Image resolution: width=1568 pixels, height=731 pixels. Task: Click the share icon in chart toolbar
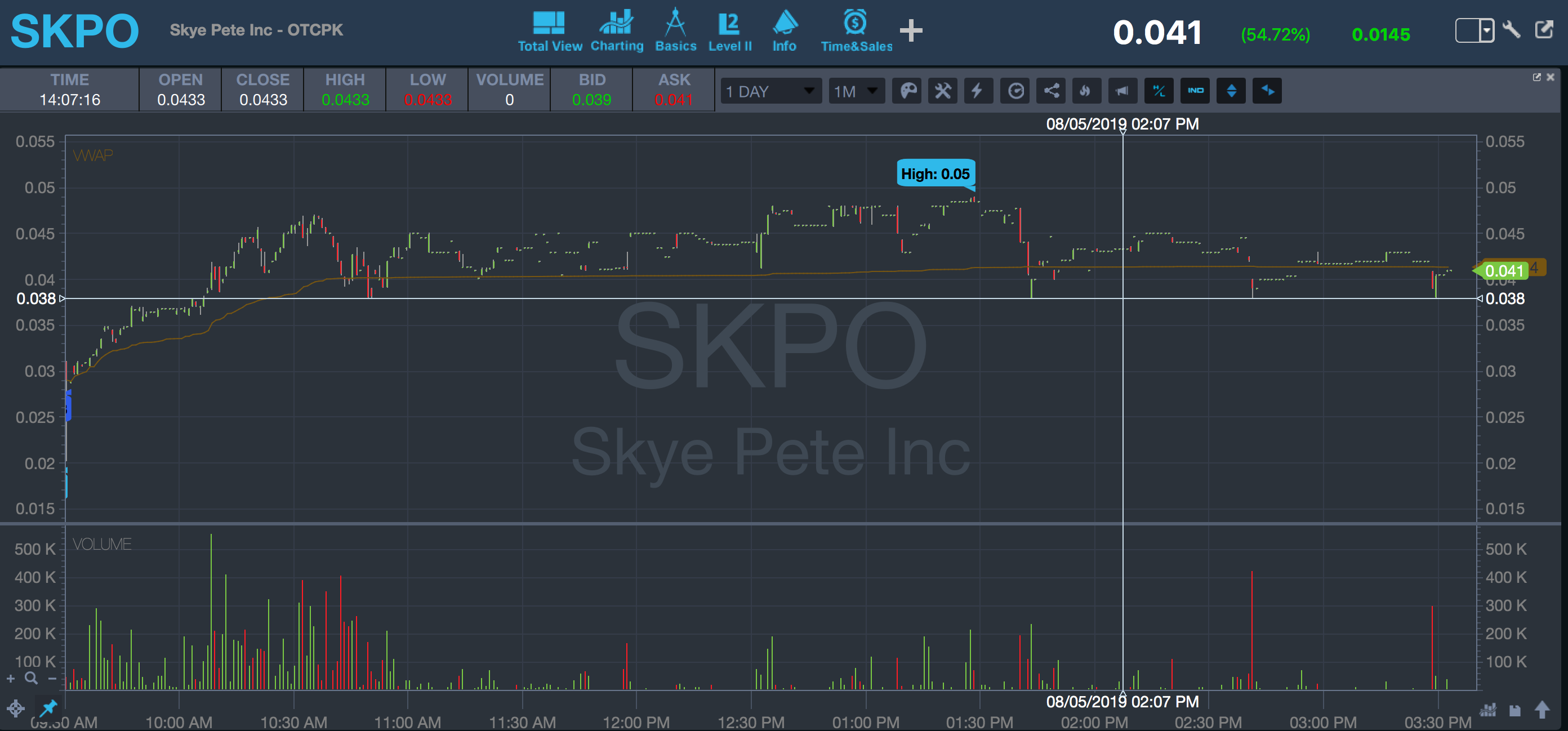[1051, 91]
